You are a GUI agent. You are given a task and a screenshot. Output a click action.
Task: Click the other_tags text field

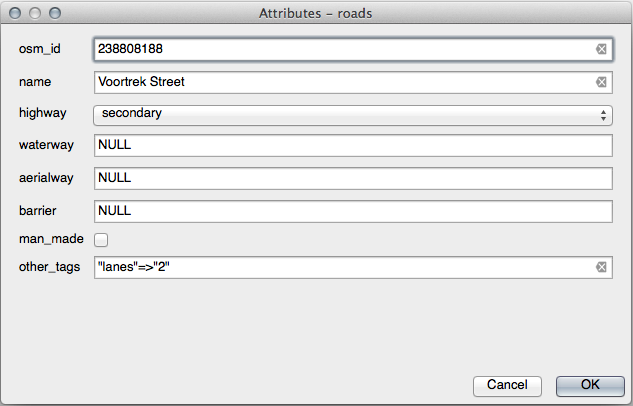(340, 267)
